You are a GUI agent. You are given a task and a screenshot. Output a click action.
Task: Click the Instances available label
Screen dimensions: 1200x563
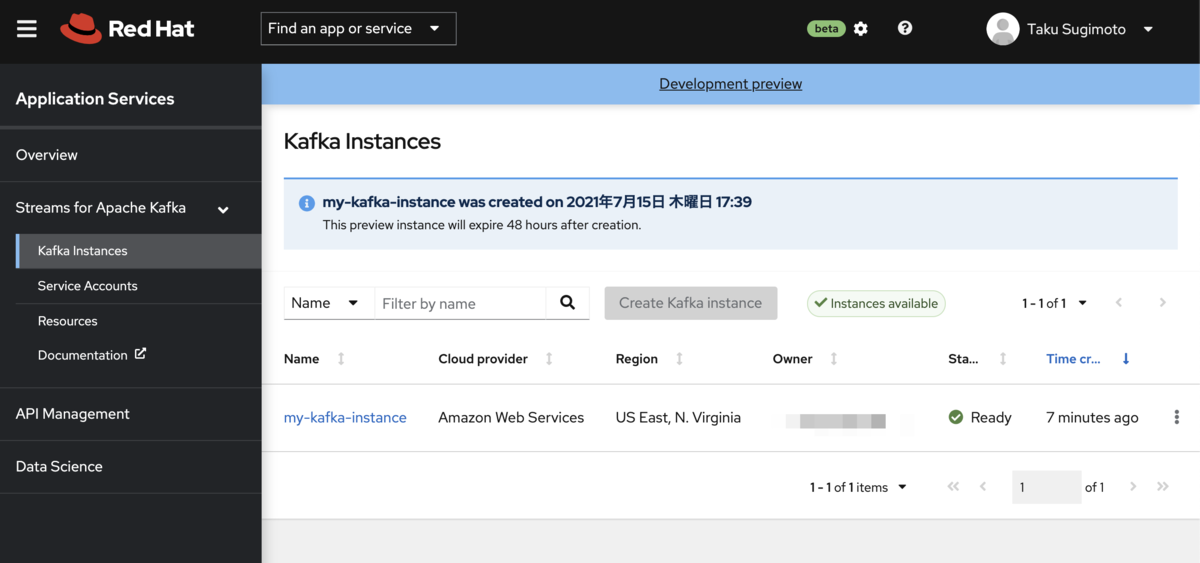876,303
